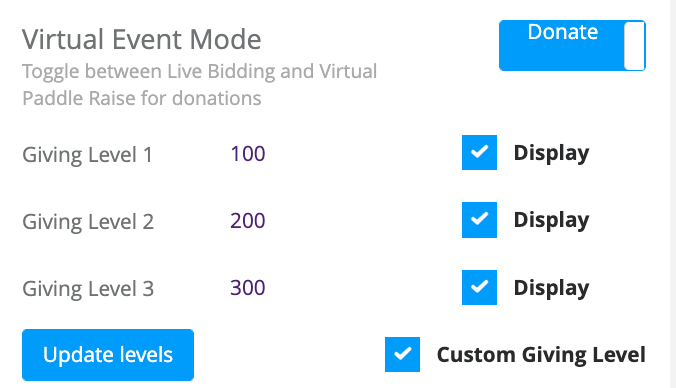The width and height of the screenshot is (676, 388).
Task: Click the Display label beside Giving Level 1
Action: 551,153
